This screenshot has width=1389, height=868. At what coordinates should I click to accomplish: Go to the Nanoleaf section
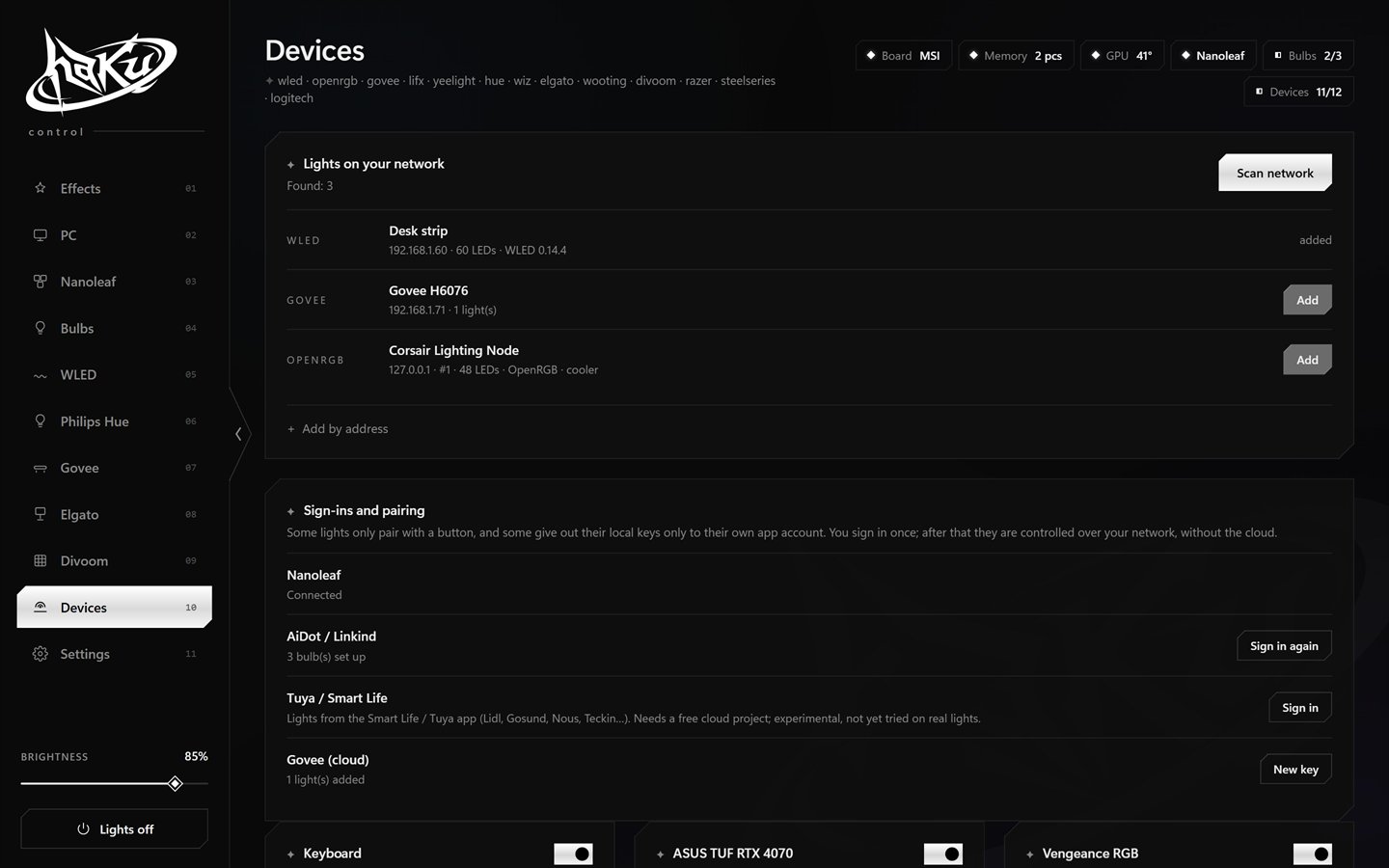[x=114, y=282]
